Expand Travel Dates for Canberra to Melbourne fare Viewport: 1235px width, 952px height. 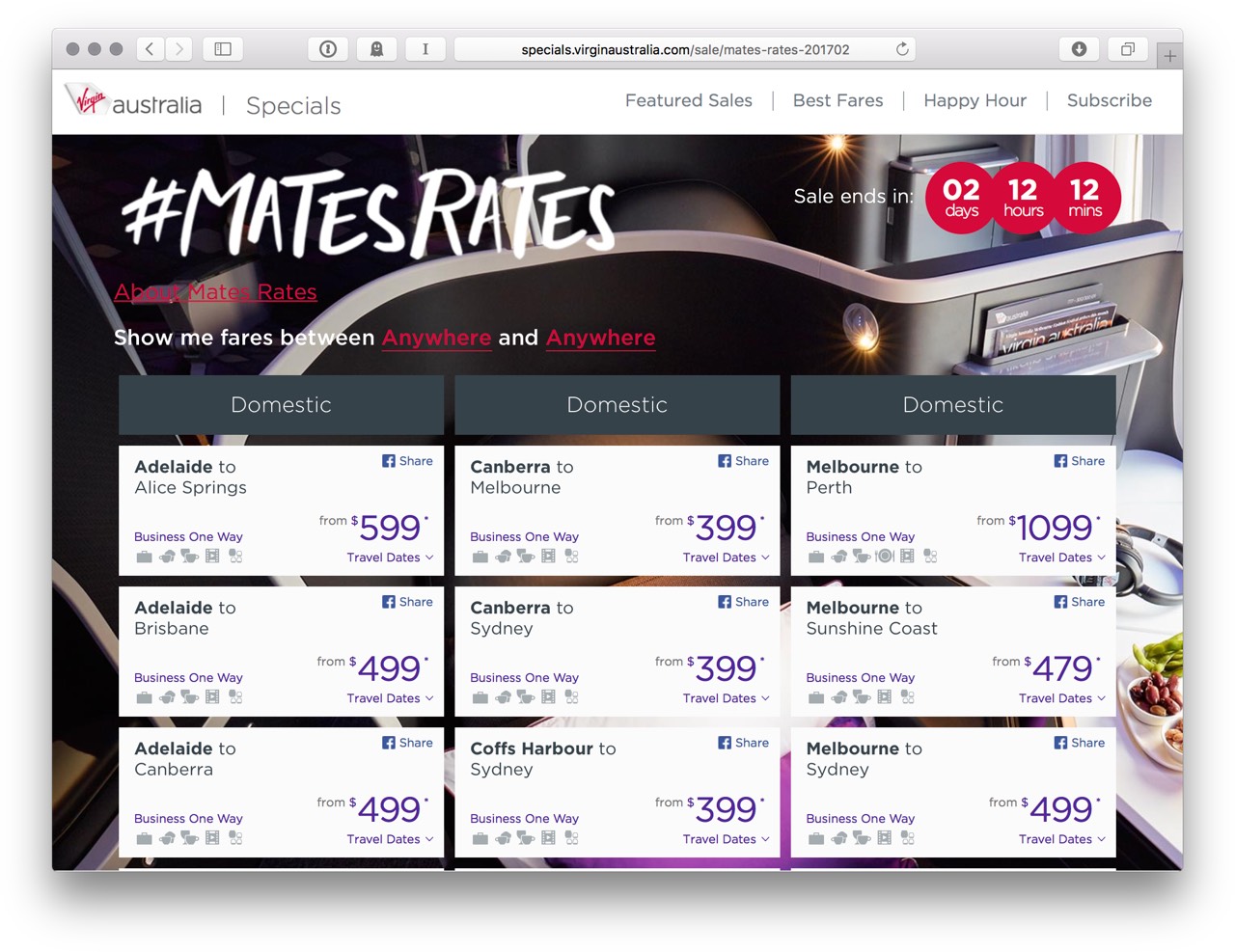[x=726, y=558]
